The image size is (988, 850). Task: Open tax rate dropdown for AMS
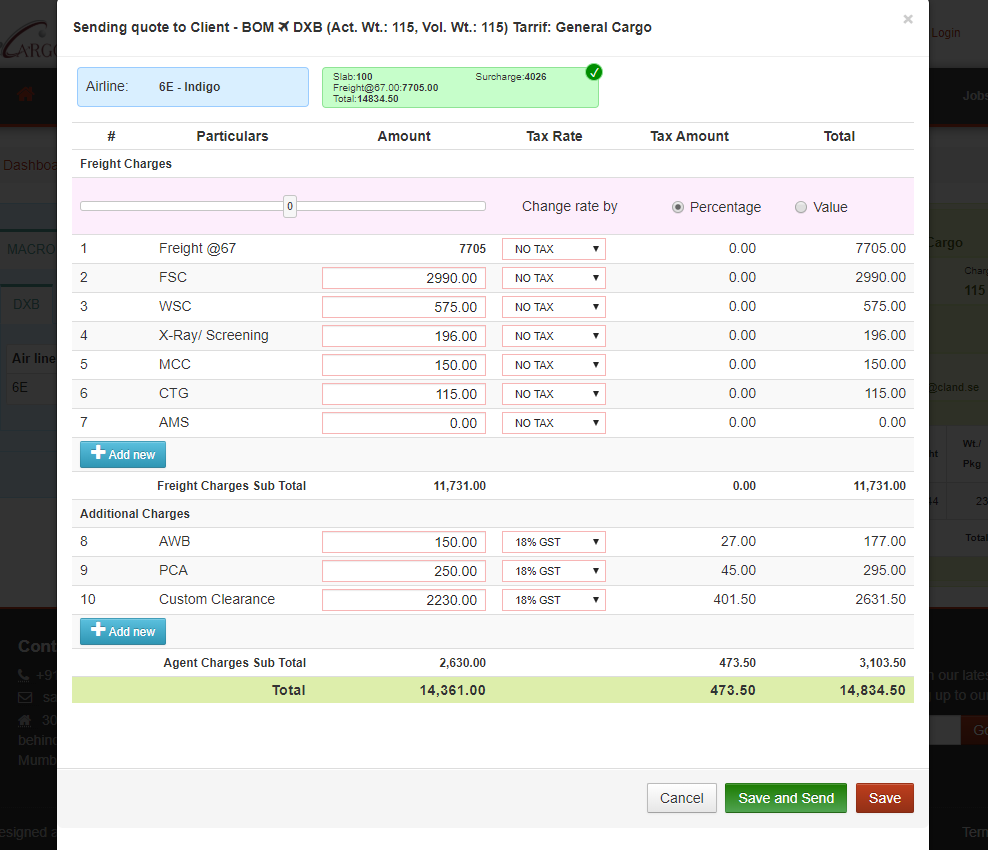(x=553, y=423)
